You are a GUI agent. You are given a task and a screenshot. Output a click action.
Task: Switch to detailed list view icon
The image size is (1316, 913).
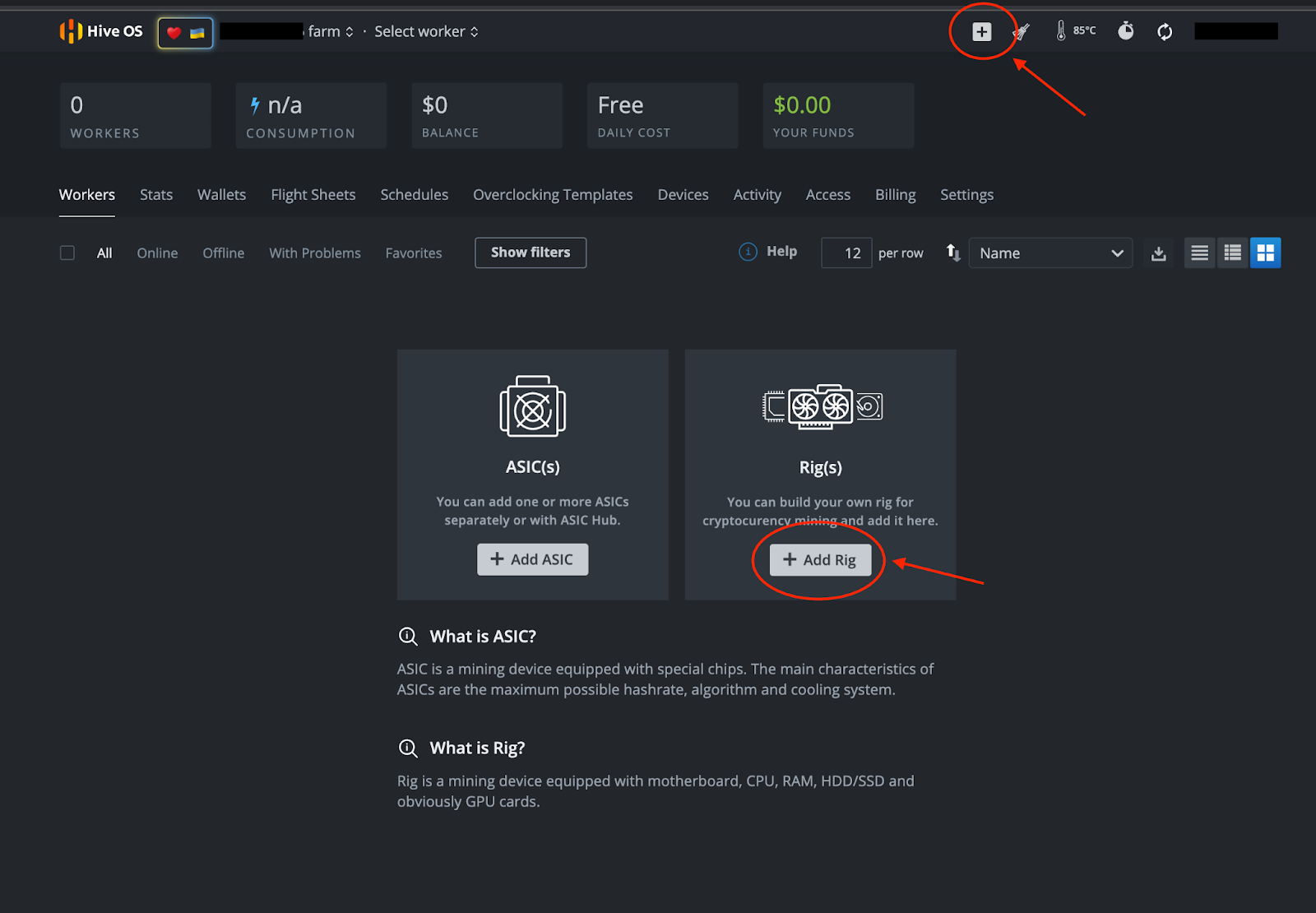1232,253
